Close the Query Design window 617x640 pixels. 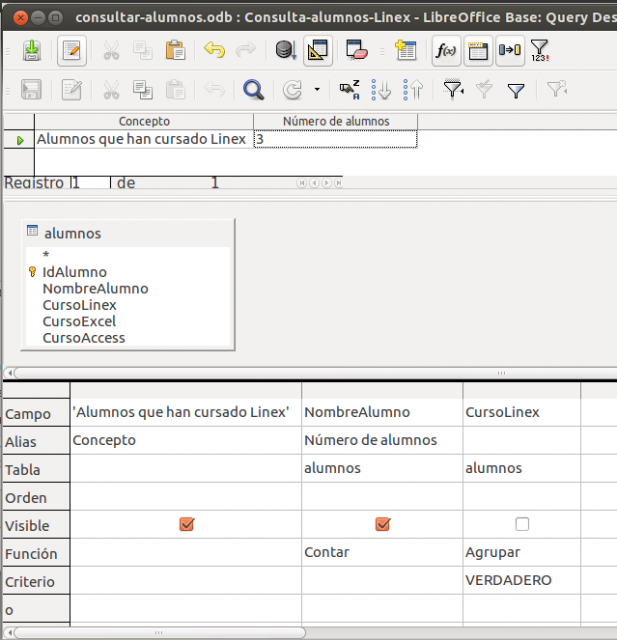(x=20, y=18)
